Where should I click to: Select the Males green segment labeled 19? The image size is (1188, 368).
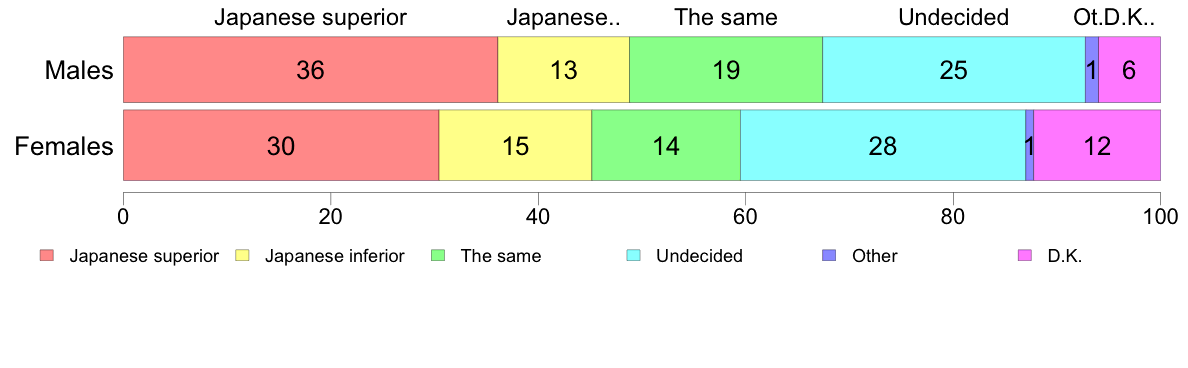coord(726,70)
